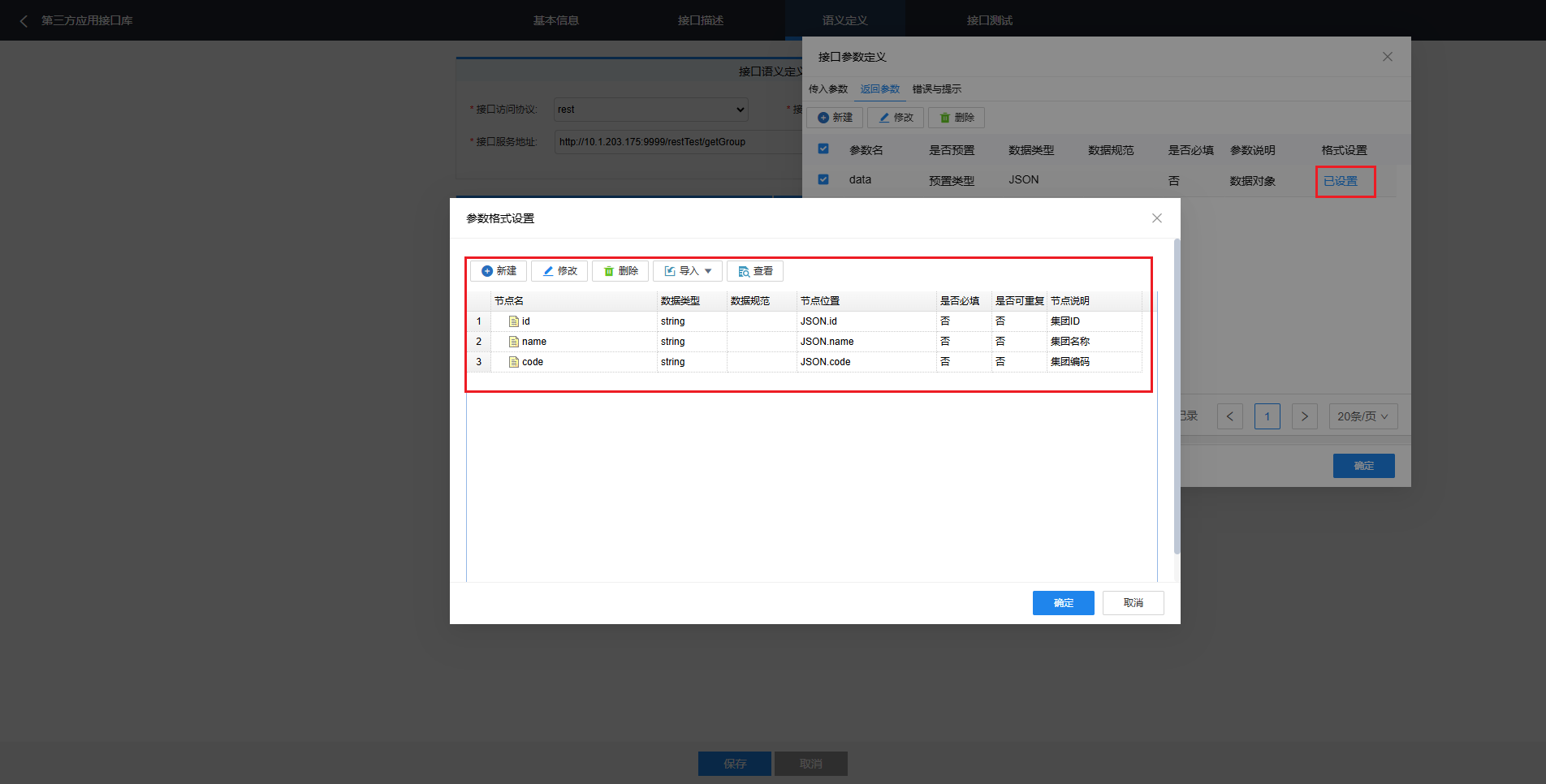Toggle the select-all checkbox in parameter header
The height and width of the screenshot is (784, 1546).
pyautogui.click(x=823, y=149)
